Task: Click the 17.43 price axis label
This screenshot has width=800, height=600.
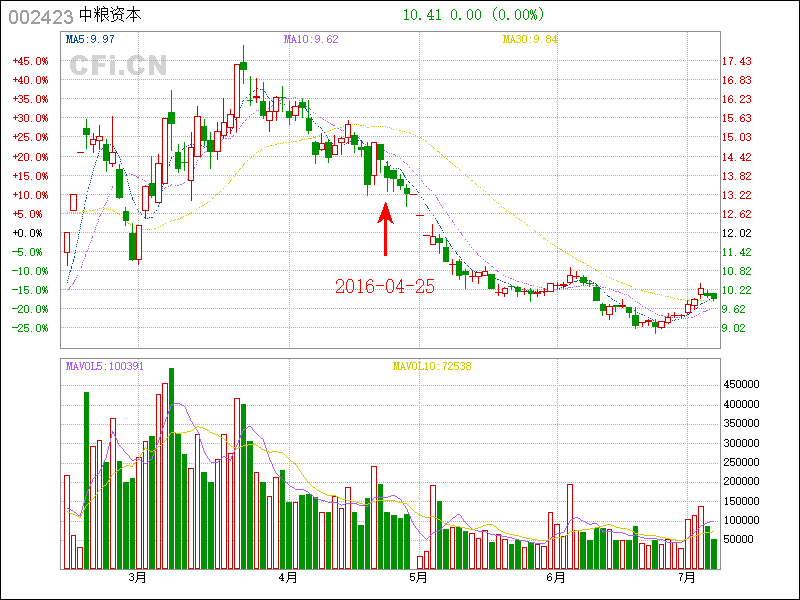Action: coord(737,61)
